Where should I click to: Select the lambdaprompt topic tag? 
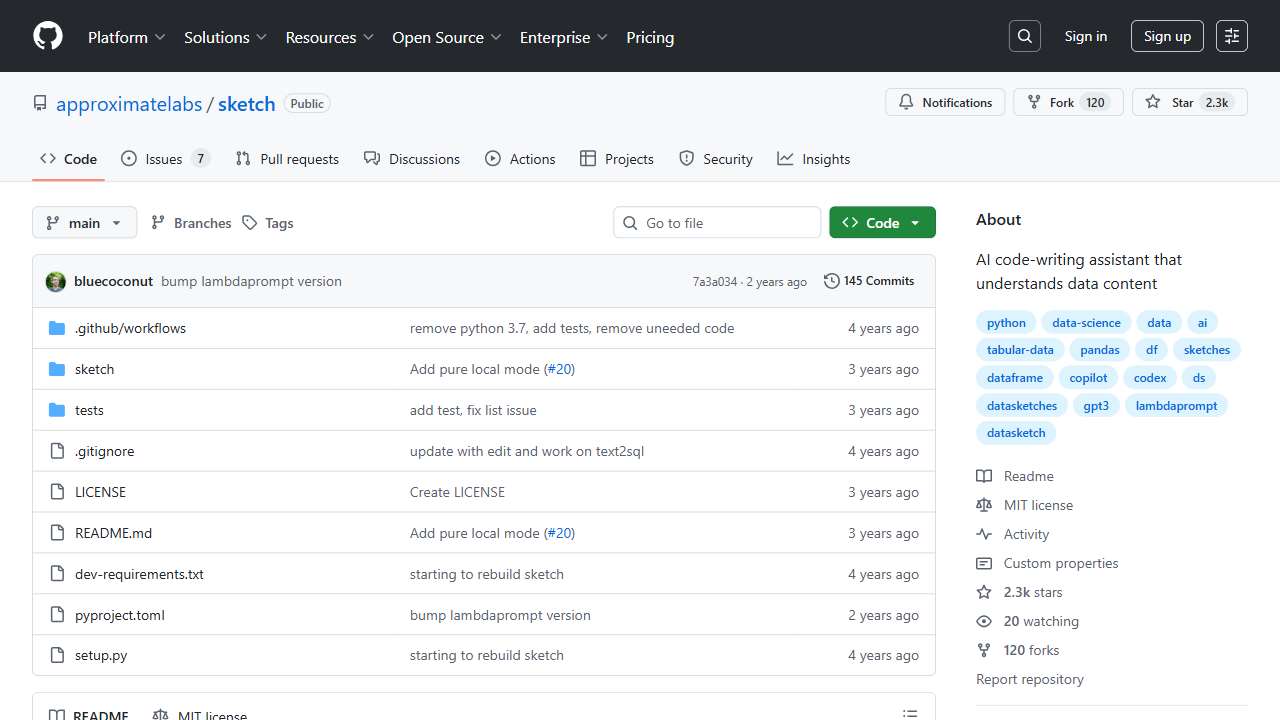coord(1176,406)
